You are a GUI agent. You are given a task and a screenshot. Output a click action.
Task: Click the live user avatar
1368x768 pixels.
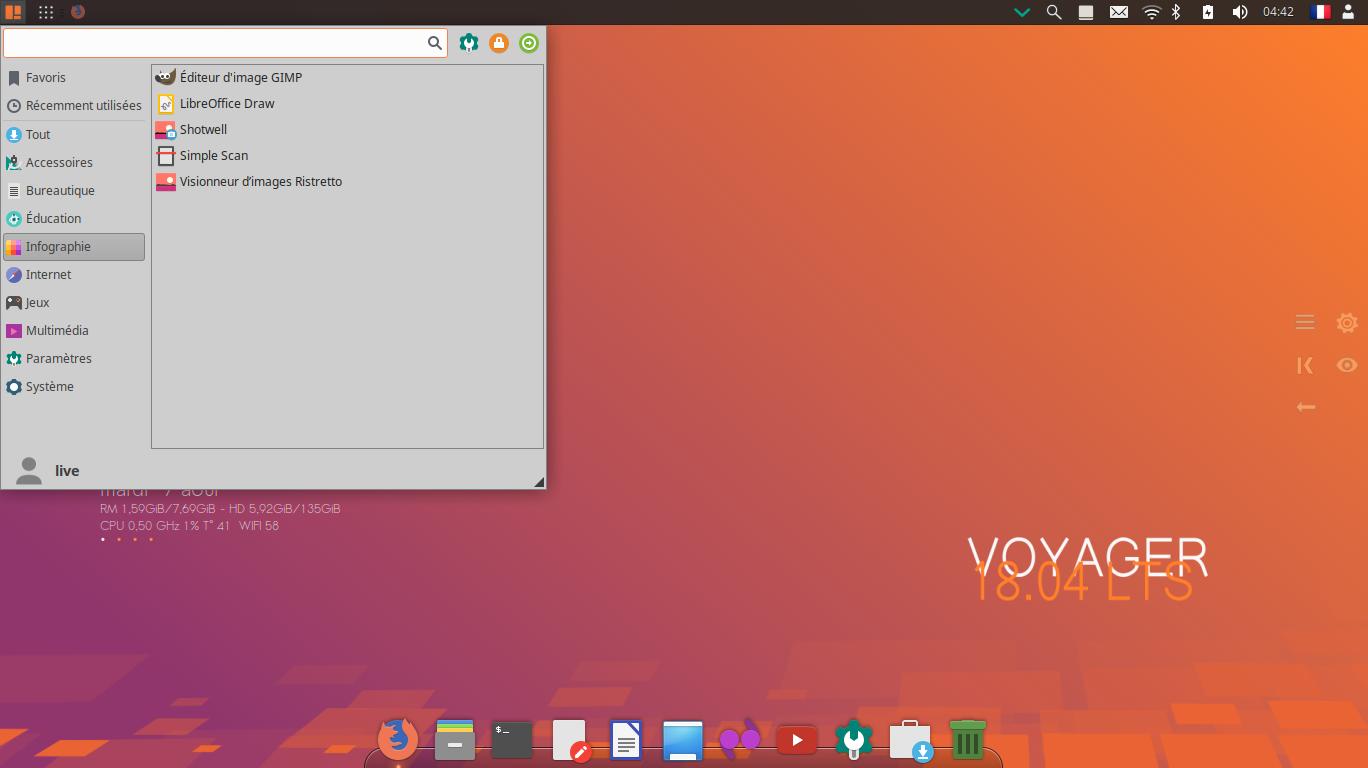tap(29, 471)
